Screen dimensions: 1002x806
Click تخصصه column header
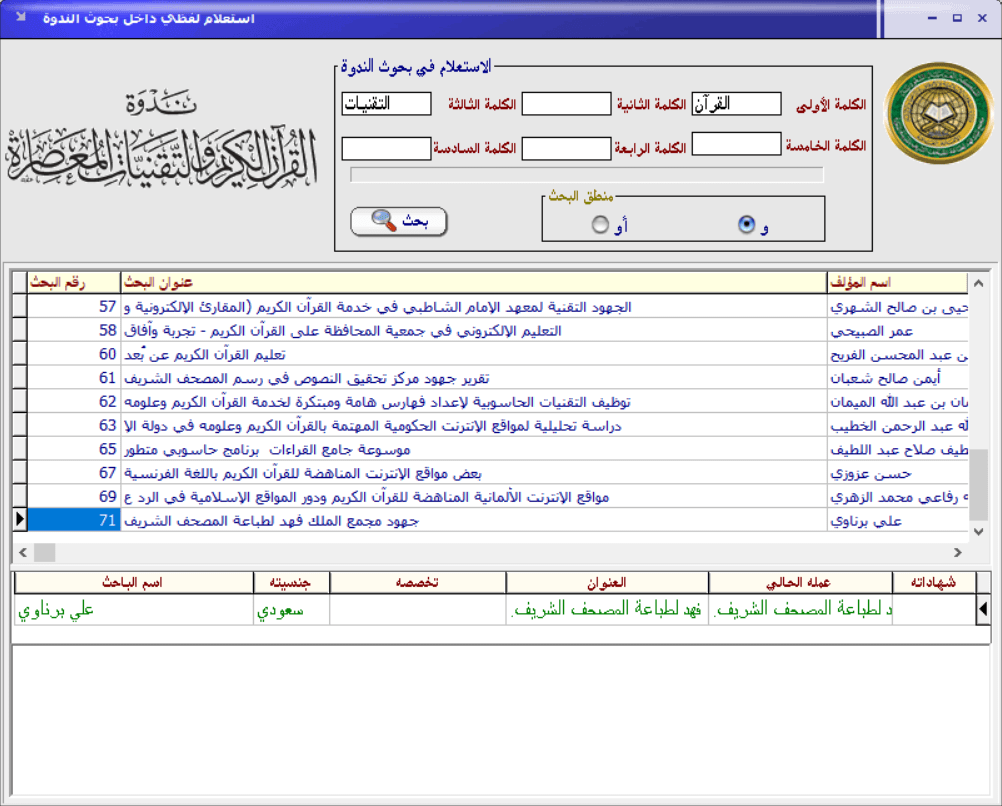418,582
